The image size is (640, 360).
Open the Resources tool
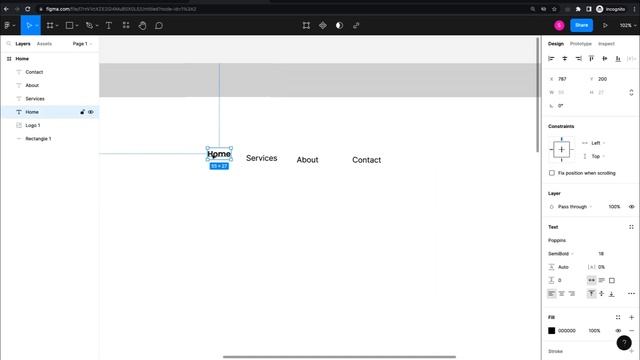(x=126, y=25)
